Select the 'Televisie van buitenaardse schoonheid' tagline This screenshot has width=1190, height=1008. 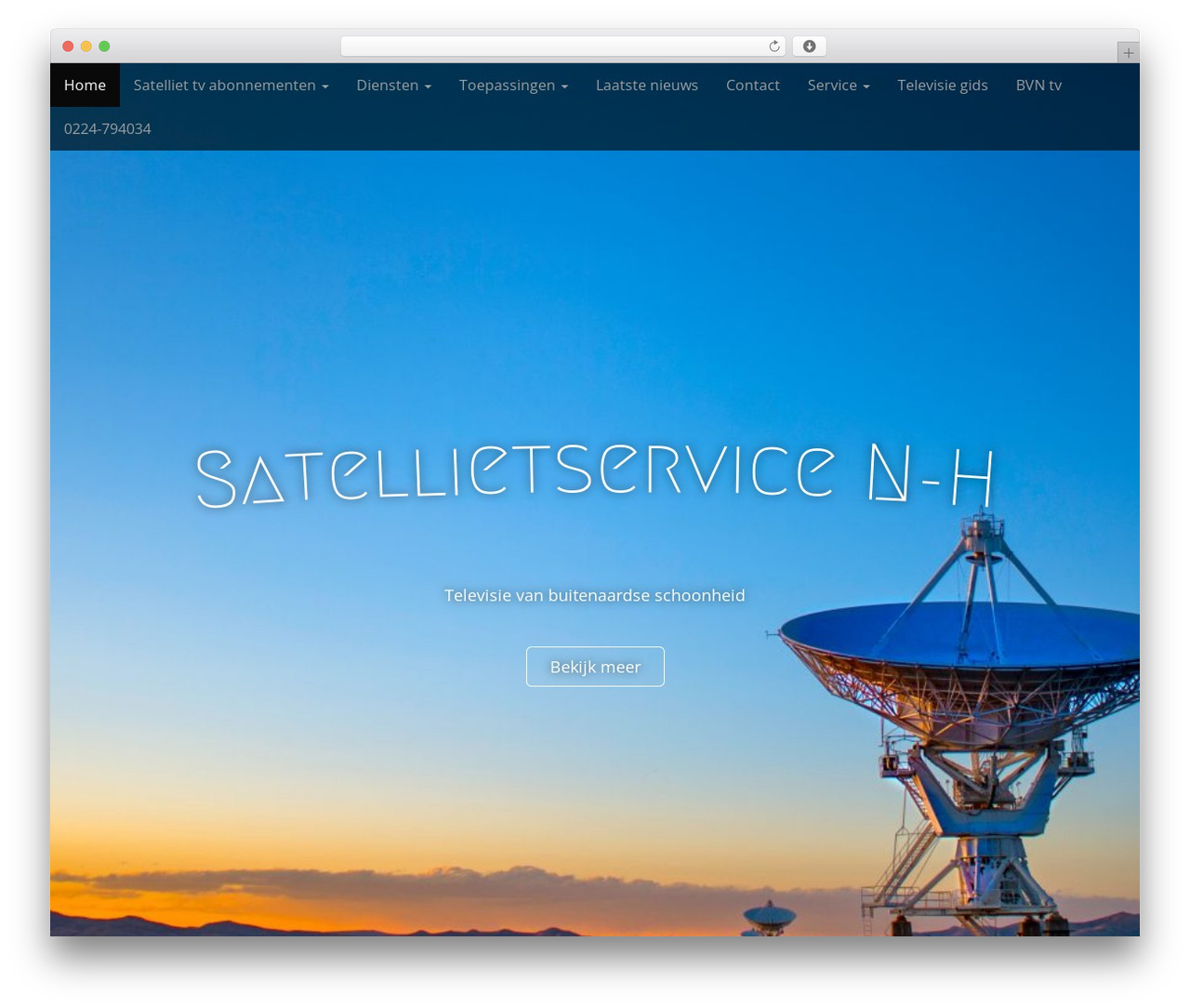[595, 595]
